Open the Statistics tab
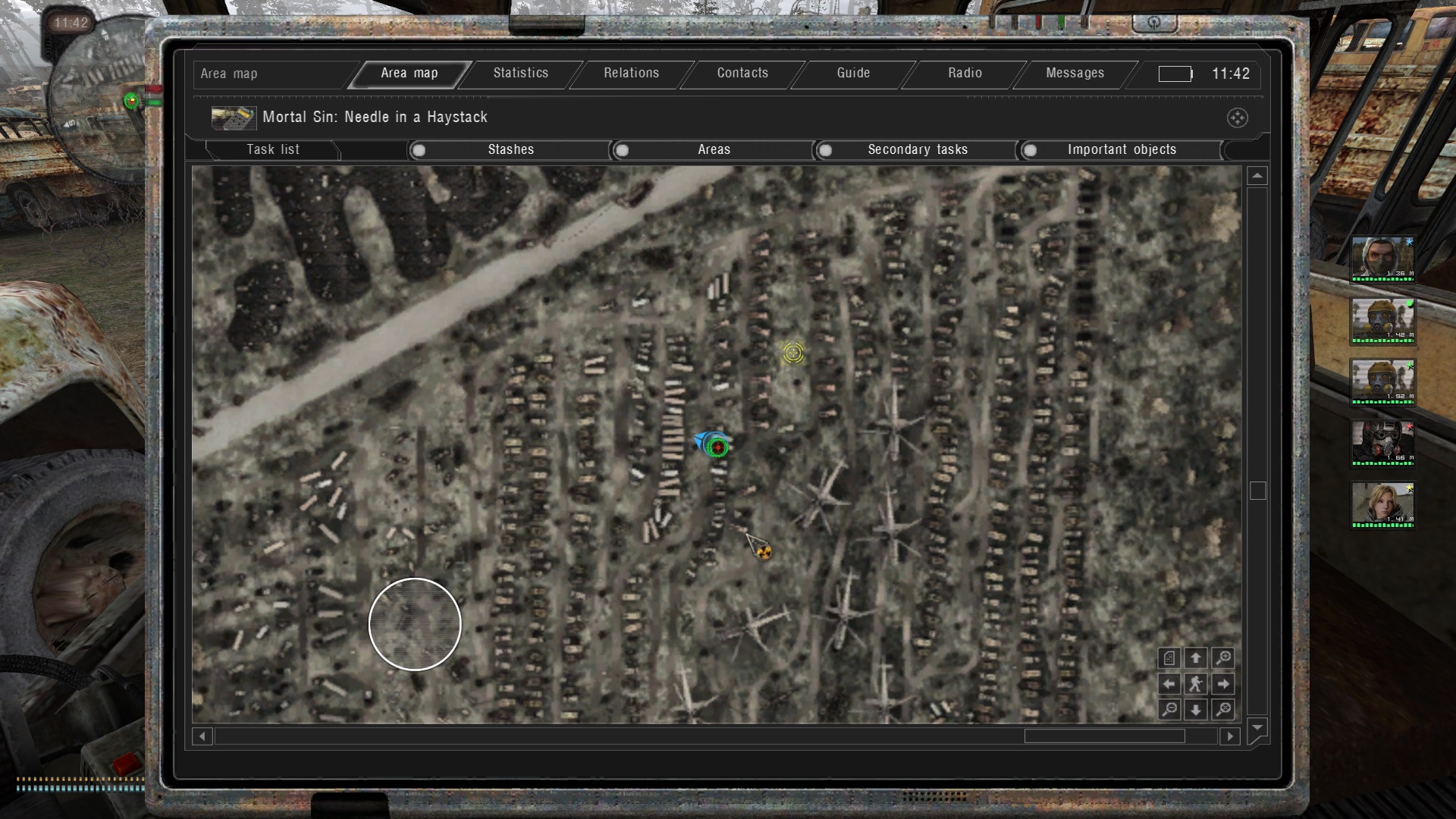 pos(520,74)
